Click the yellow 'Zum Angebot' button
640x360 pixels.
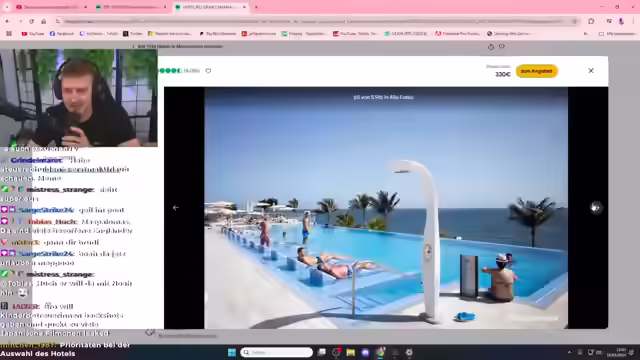coord(536,71)
